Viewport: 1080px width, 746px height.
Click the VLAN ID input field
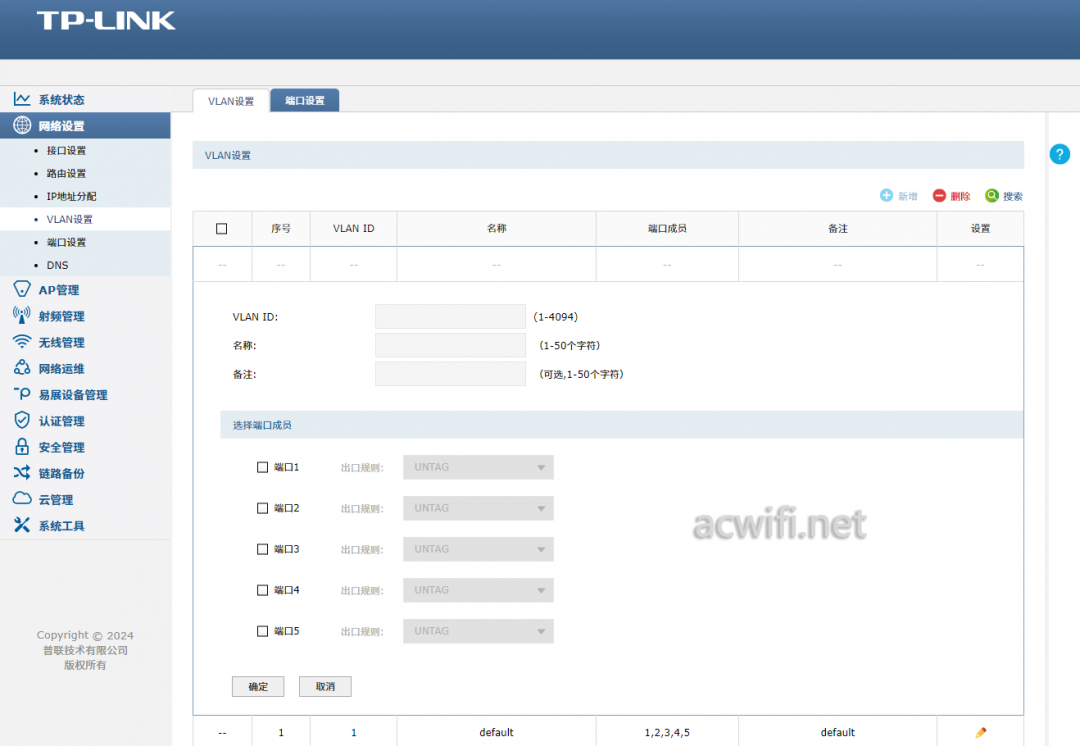pos(450,317)
